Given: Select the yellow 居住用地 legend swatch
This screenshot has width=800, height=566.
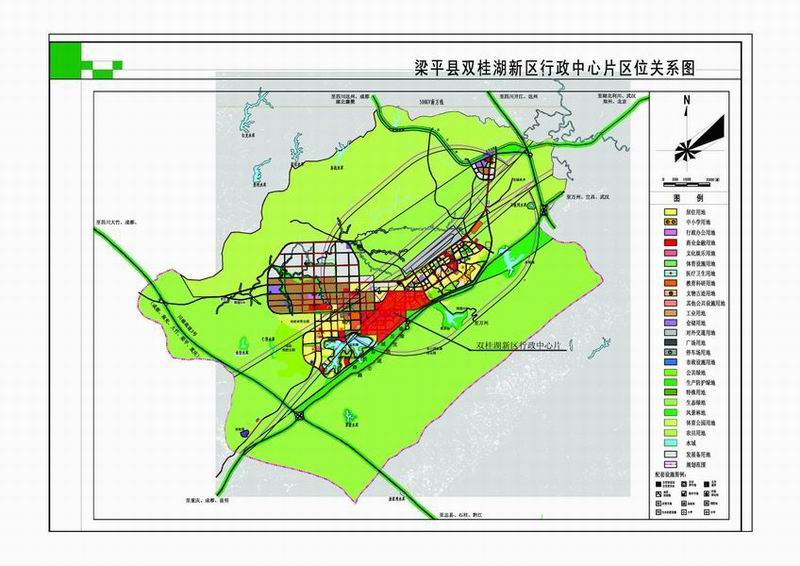Looking at the screenshot, I should click(670, 212).
